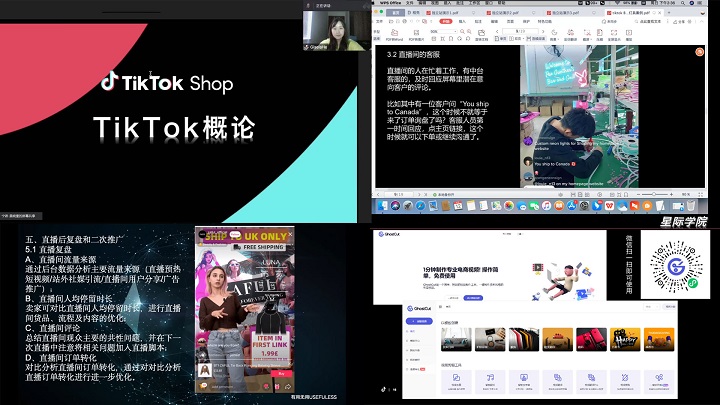Viewport: 720px width, 405px height.
Task: Click the ShootCut logo on landing page
Action: [389, 234]
